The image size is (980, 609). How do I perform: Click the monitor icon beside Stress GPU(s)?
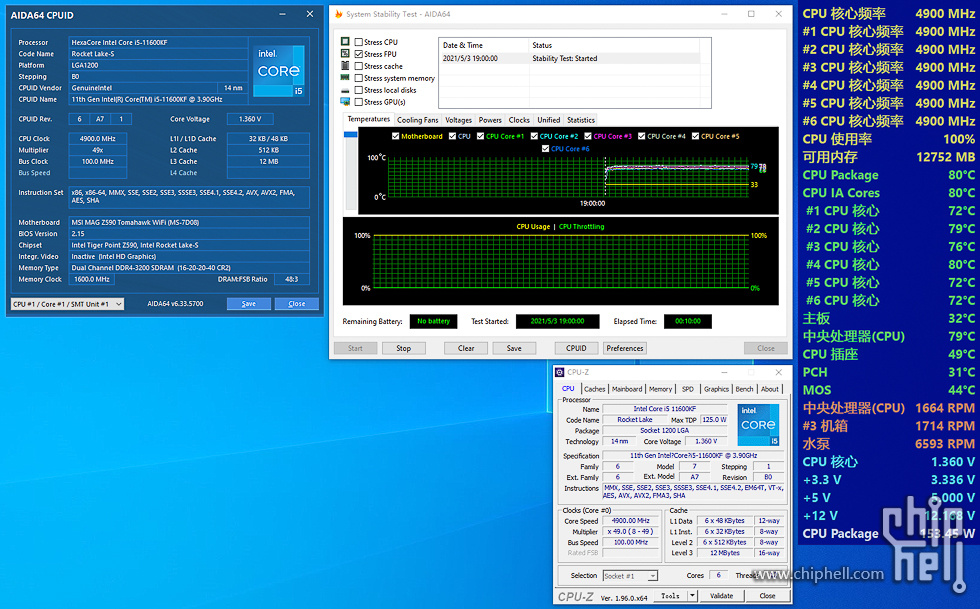point(345,102)
